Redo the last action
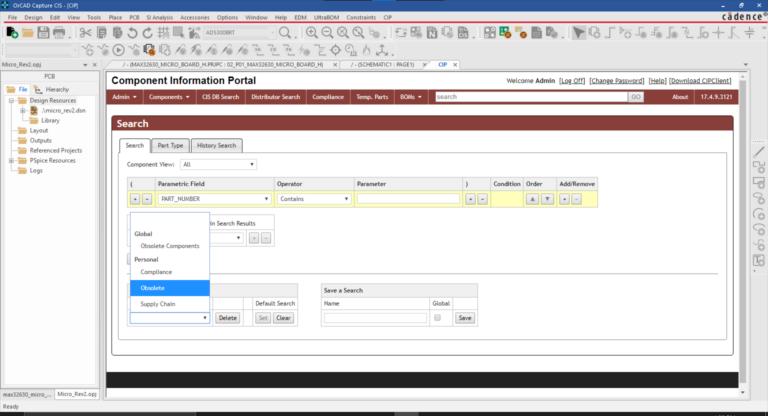Image resolution: width=768 pixels, height=416 pixels. click(x=147, y=33)
